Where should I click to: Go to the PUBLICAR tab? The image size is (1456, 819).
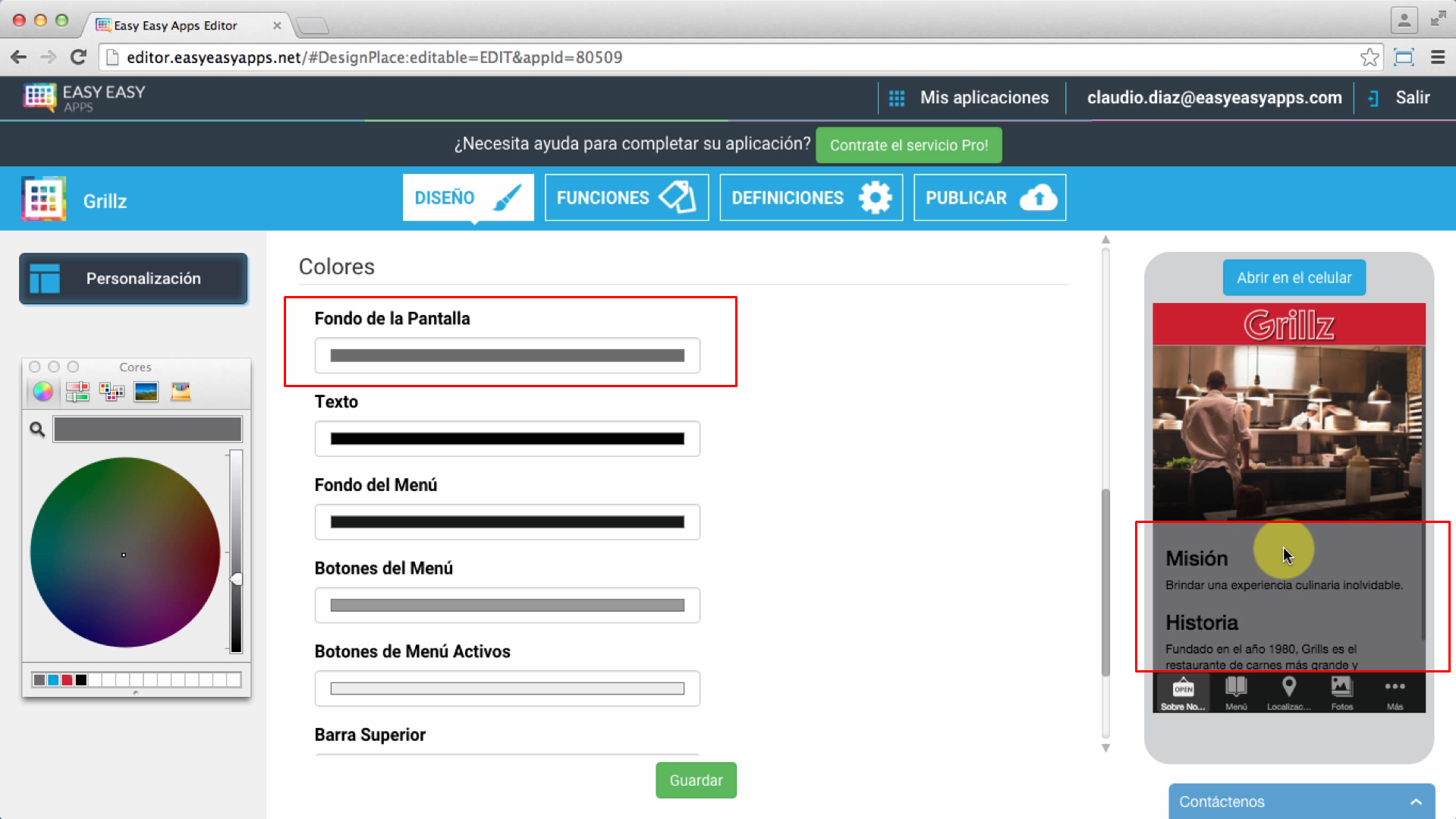pos(989,197)
